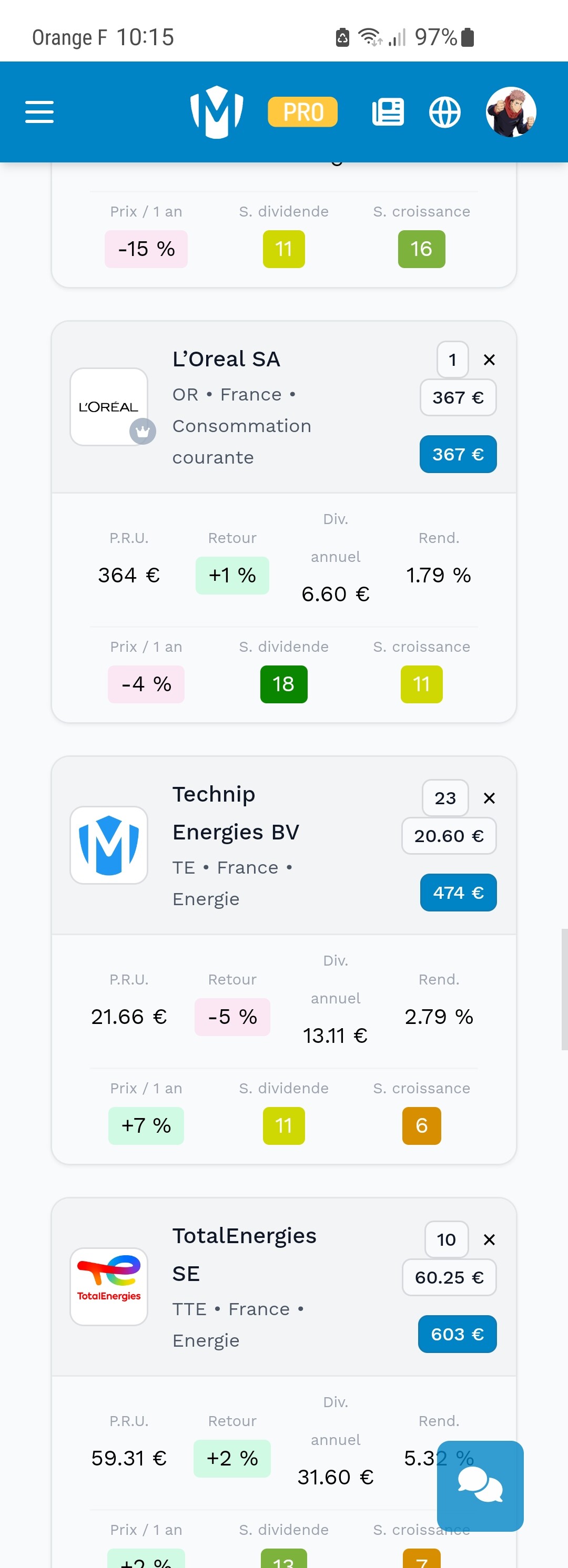Edit L'Oreal share quantity field

(452, 360)
